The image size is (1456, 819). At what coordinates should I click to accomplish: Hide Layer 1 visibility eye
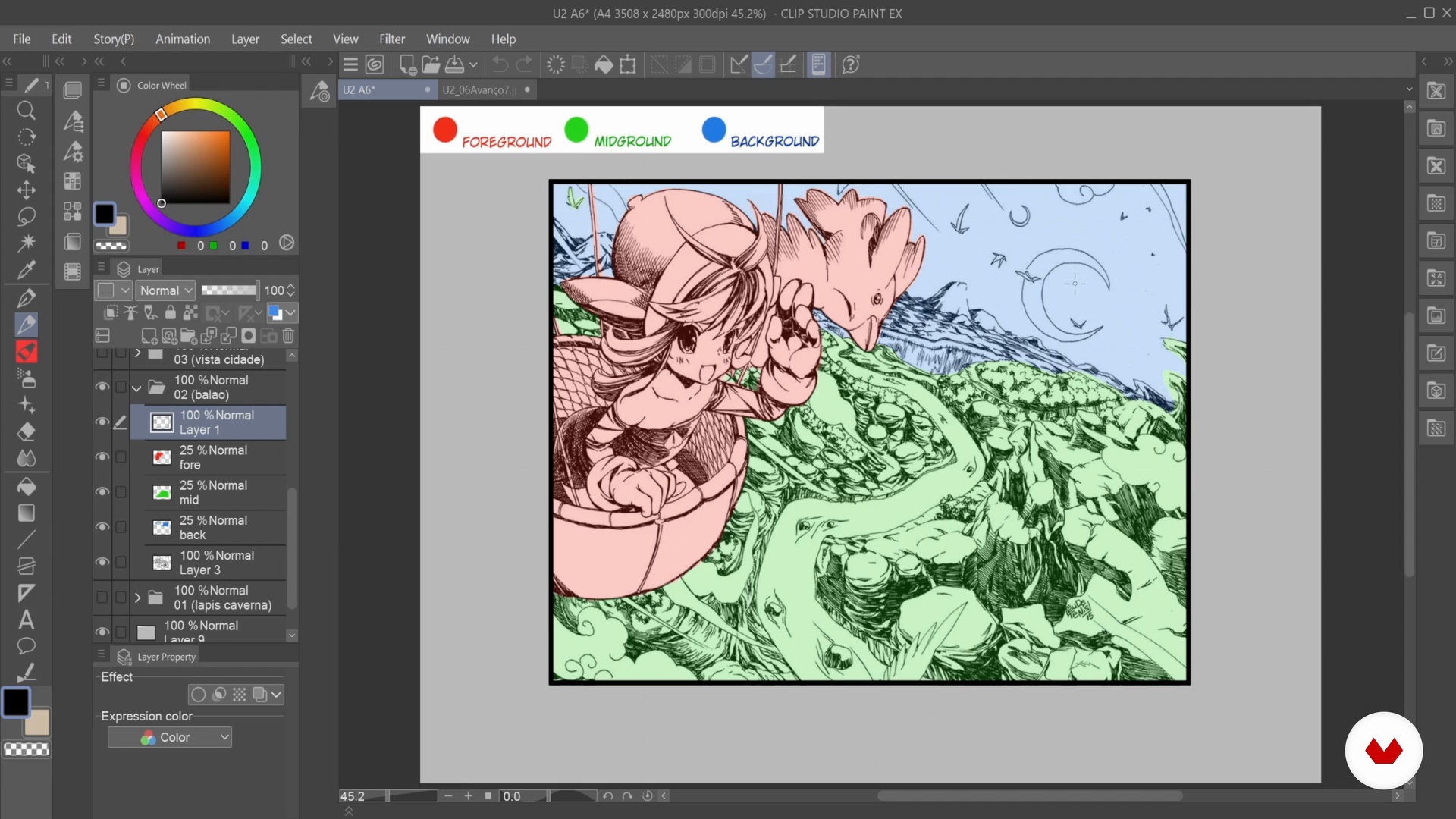pyautogui.click(x=102, y=422)
